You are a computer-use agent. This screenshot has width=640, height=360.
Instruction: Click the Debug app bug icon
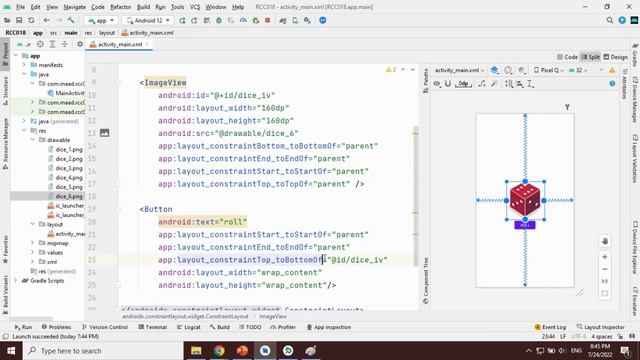click(219, 20)
